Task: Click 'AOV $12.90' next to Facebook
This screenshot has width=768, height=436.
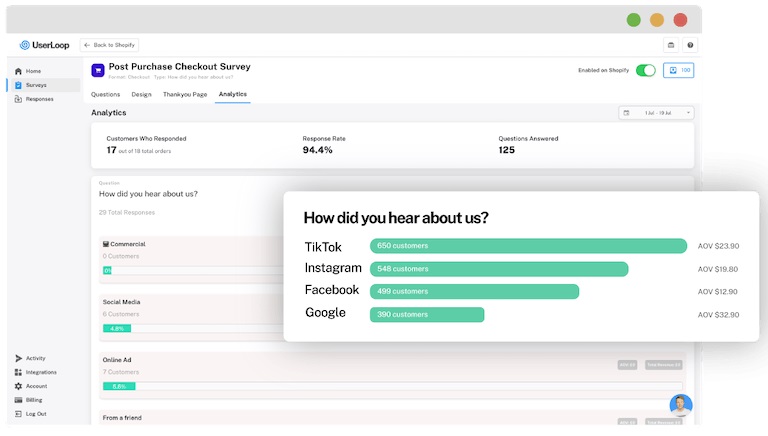Action: click(x=718, y=291)
